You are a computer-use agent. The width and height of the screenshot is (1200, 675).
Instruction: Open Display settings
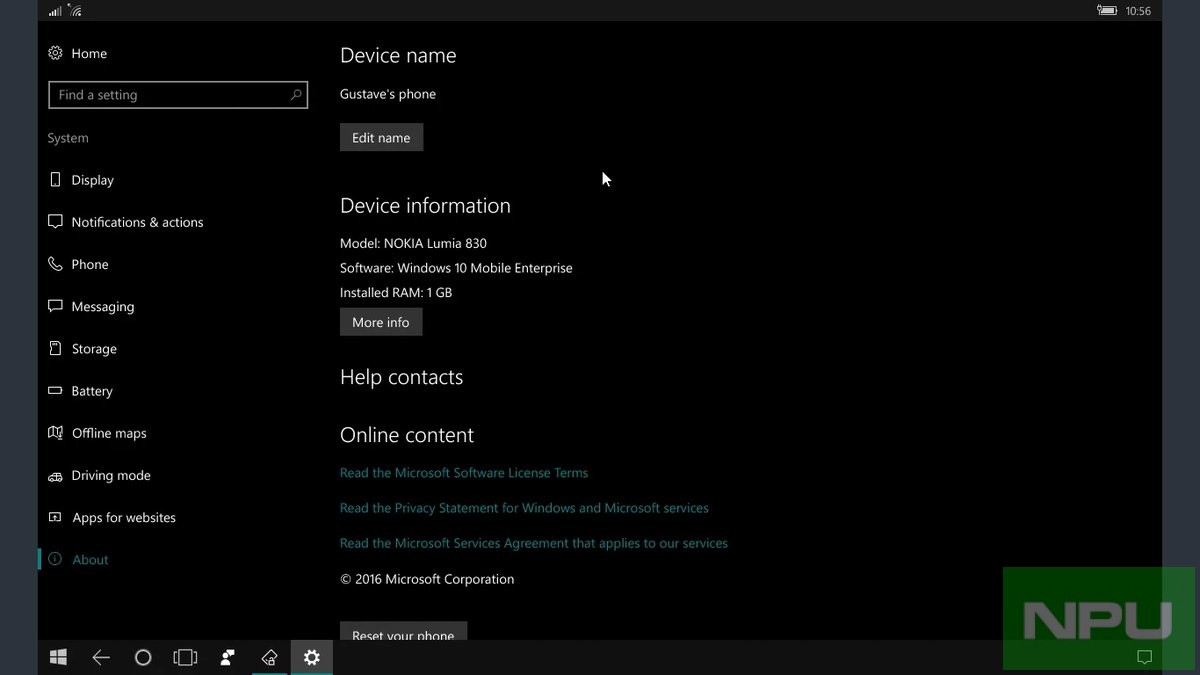pyautogui.click(x=92, y=180)
